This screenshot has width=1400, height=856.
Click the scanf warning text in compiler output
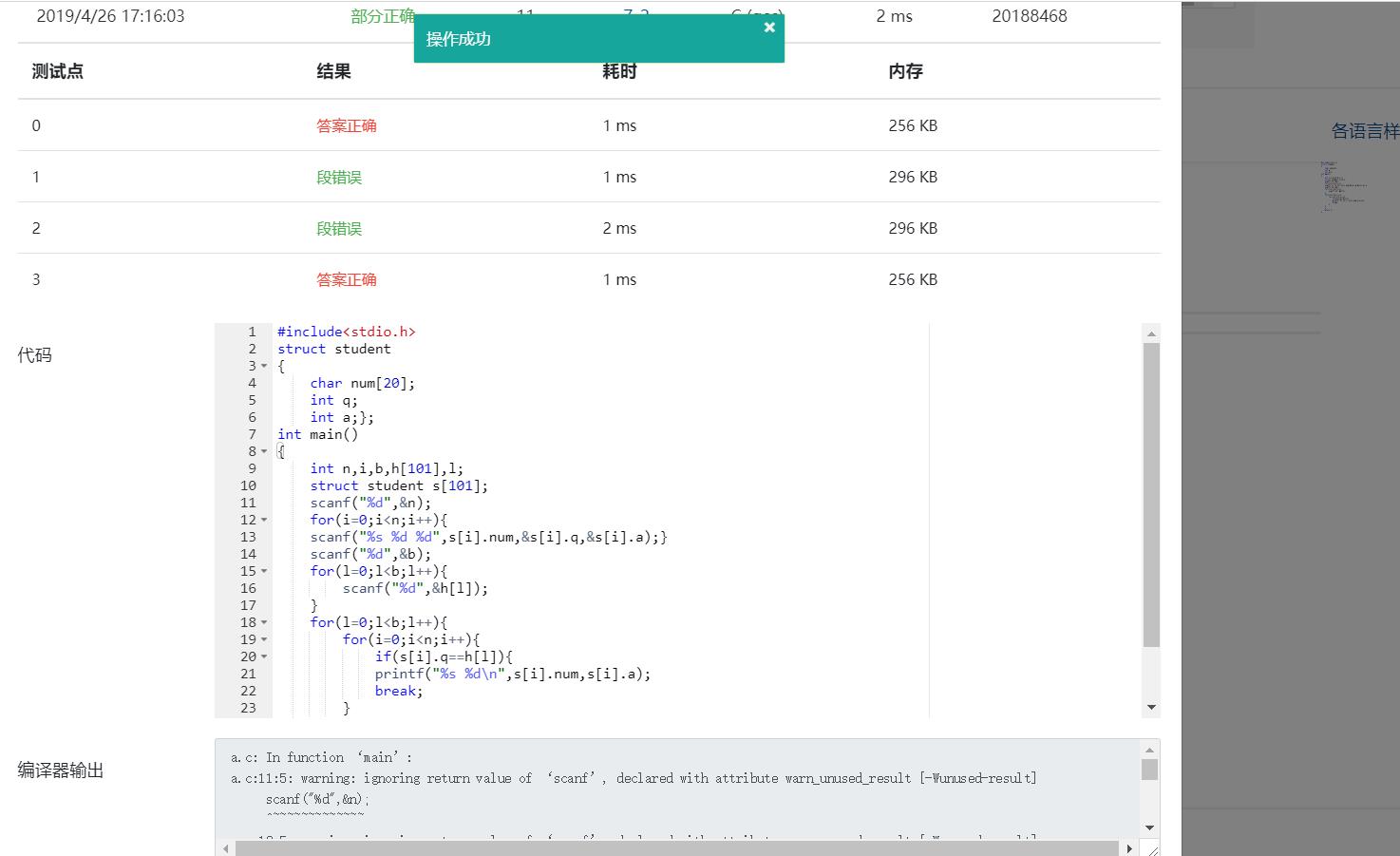tap(634, 778)
